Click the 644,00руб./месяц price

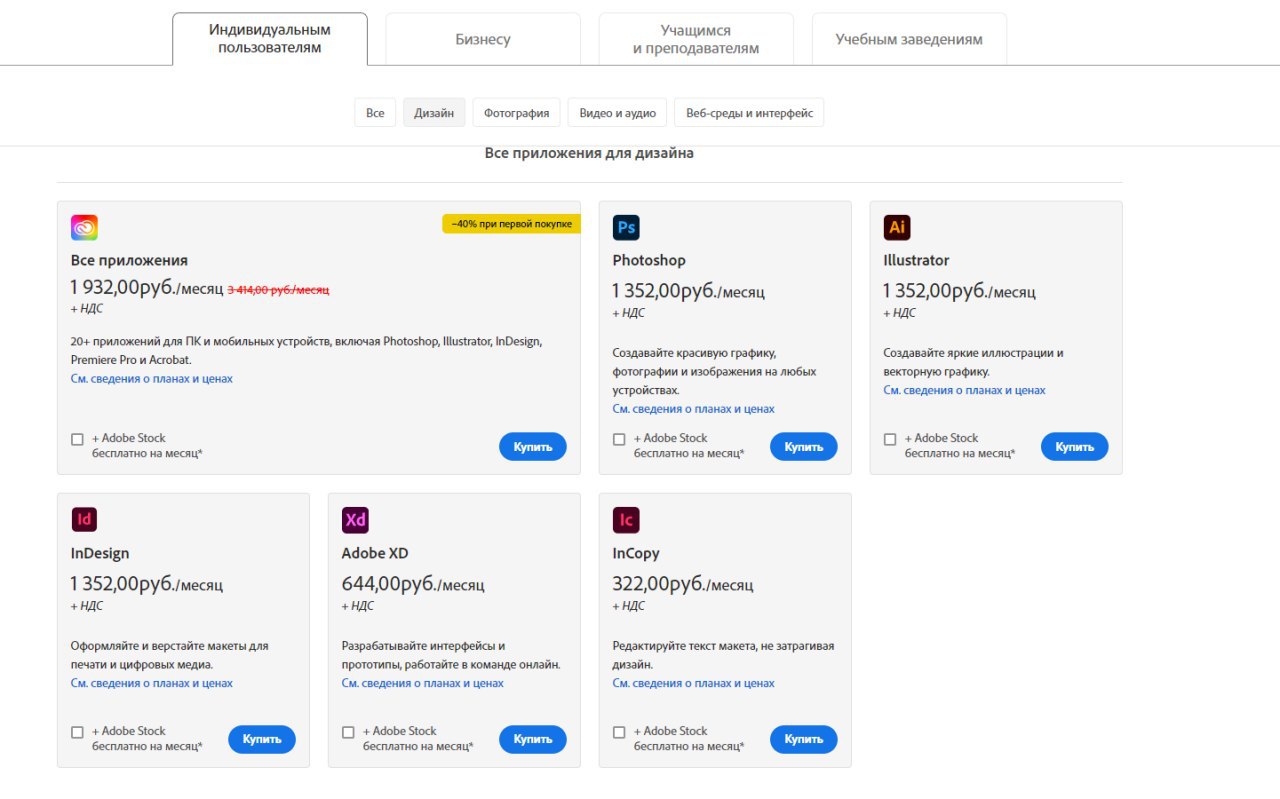point(413,583)
